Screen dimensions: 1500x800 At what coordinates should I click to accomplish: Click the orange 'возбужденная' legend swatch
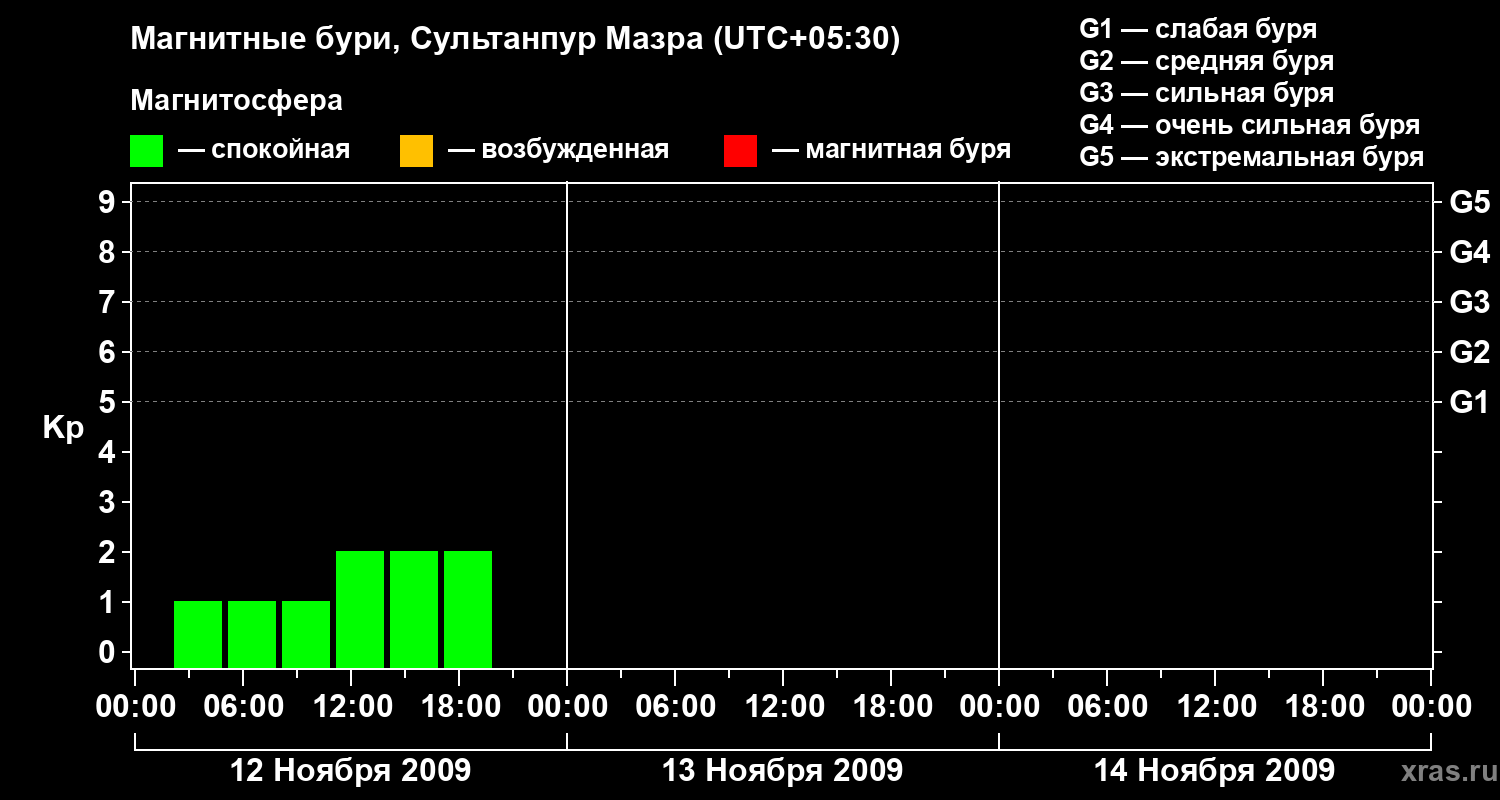coord(416,151)
